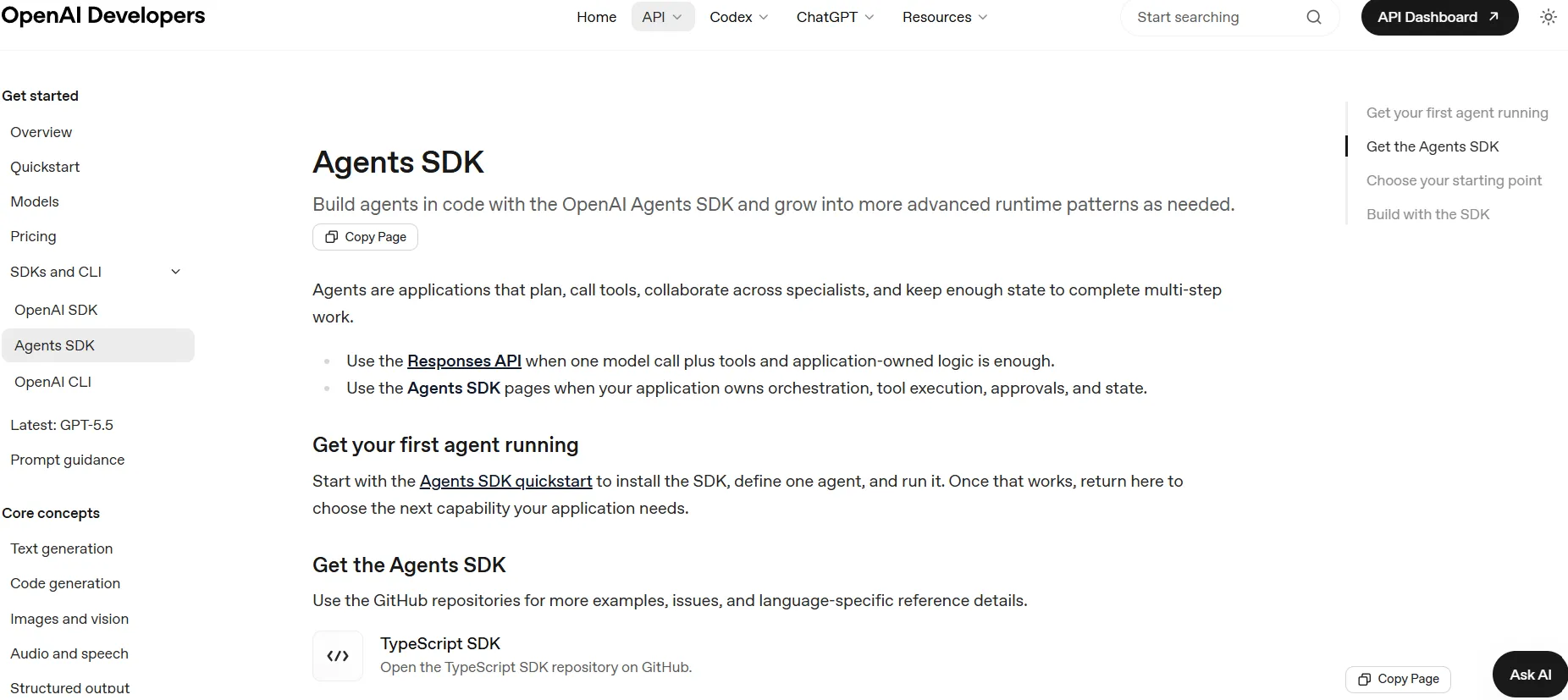Click the OpenAI Developers logo
The width and height of the screenshot is (1568, 700).
coord(102,15)
